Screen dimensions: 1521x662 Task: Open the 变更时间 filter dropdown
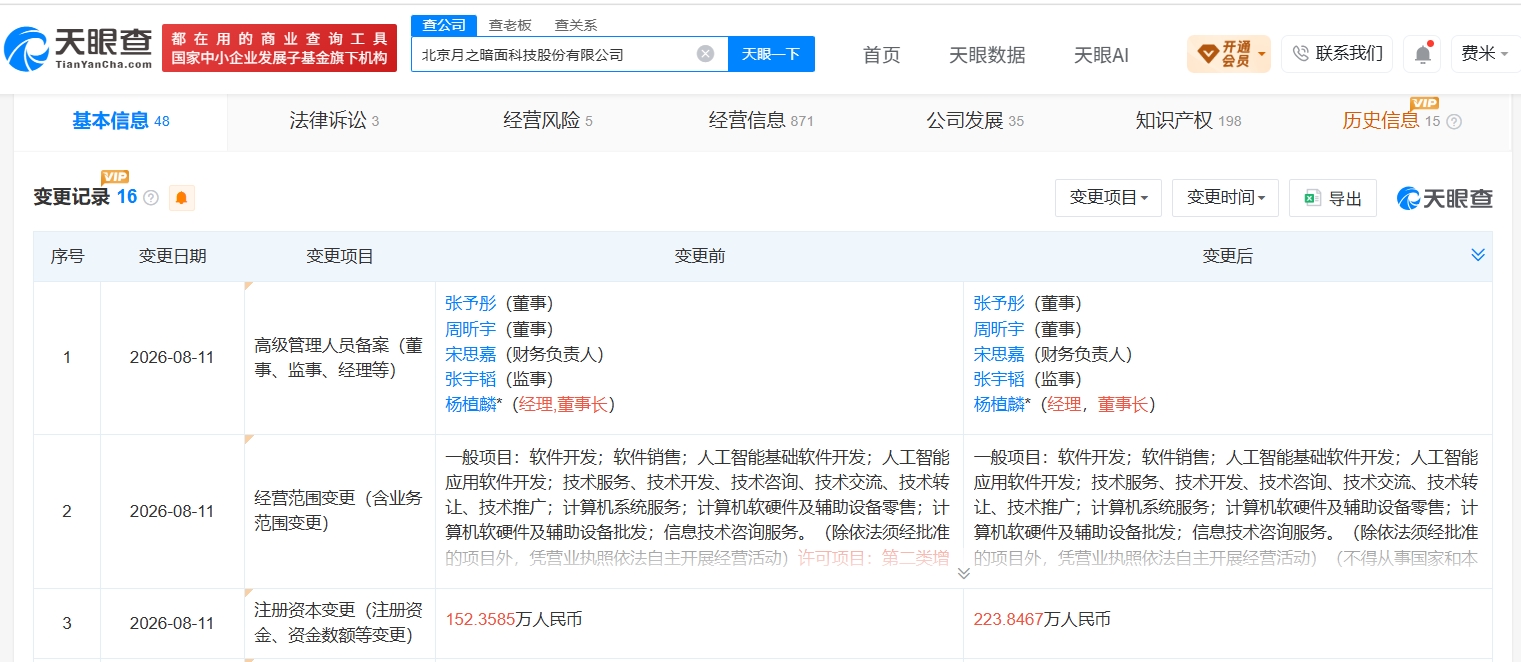coord(1225,198)
